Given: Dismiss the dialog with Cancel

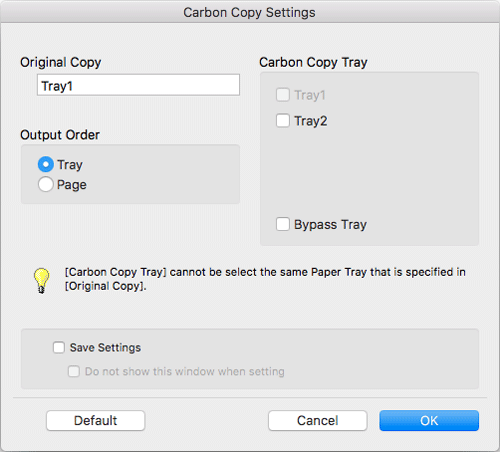Looking at the screenshot, I should point(318,420).
